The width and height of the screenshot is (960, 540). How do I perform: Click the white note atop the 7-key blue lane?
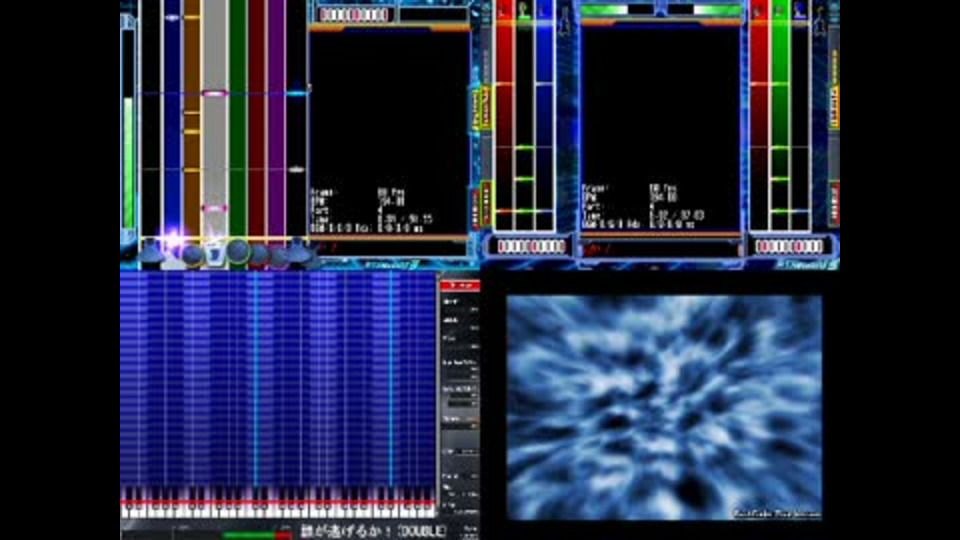point(172,18)
